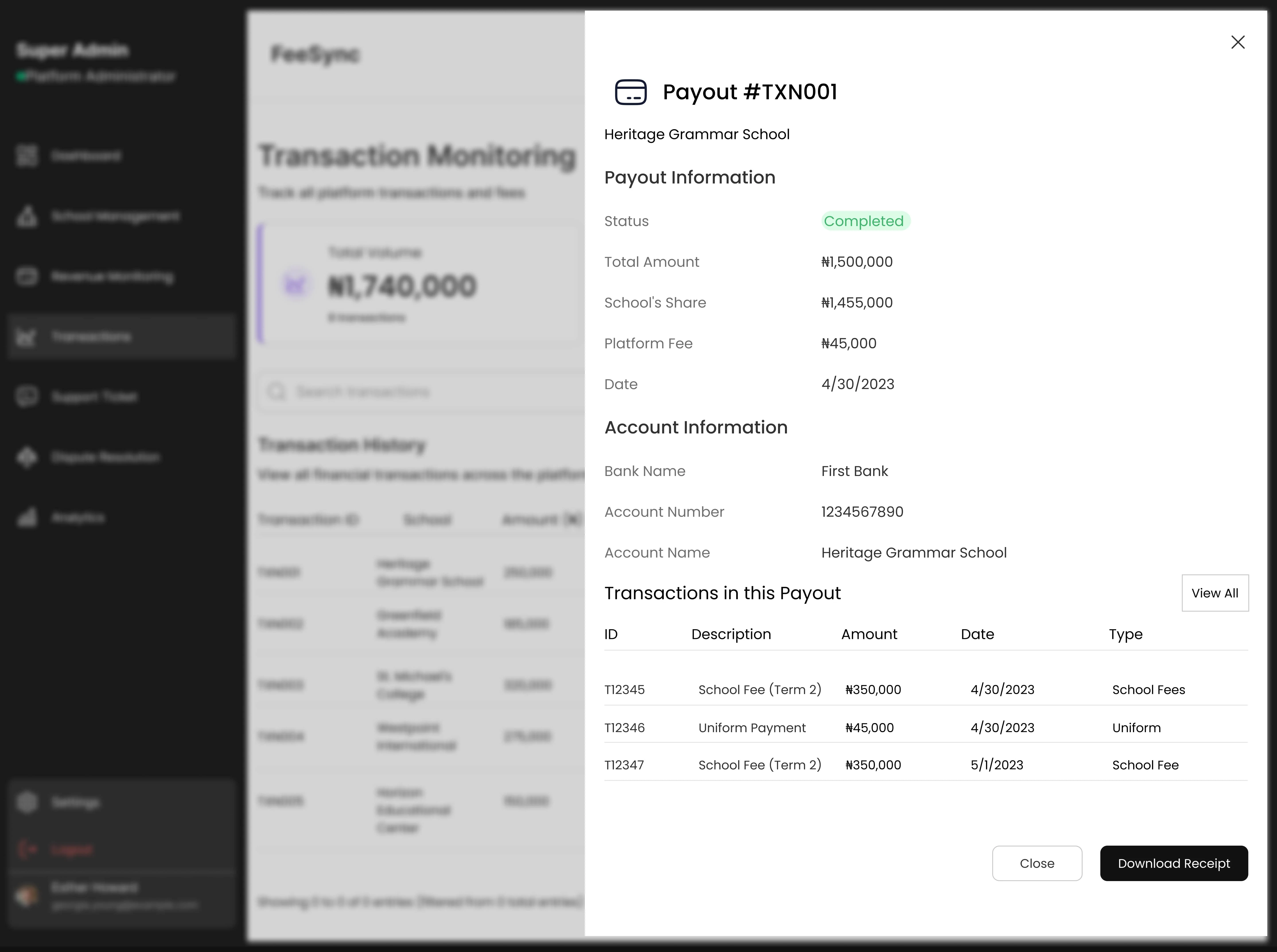Screen dimensions: 1277x952
Task: Click Uniform Payment description
Action: pos(752,727)
